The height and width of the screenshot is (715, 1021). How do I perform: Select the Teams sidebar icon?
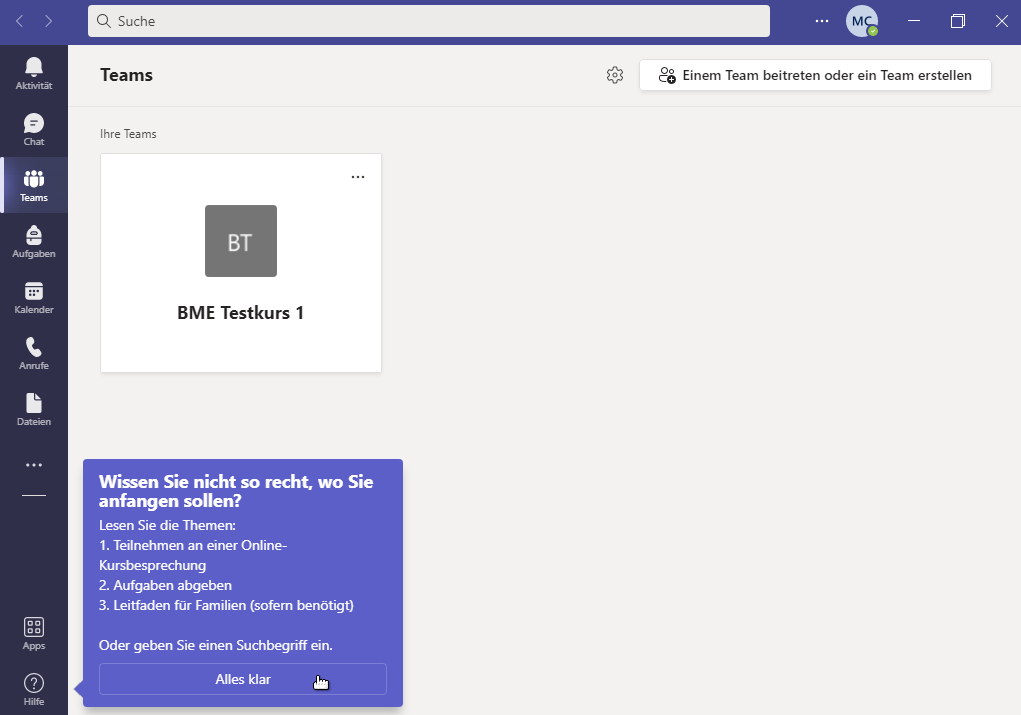tap(34, 185)
